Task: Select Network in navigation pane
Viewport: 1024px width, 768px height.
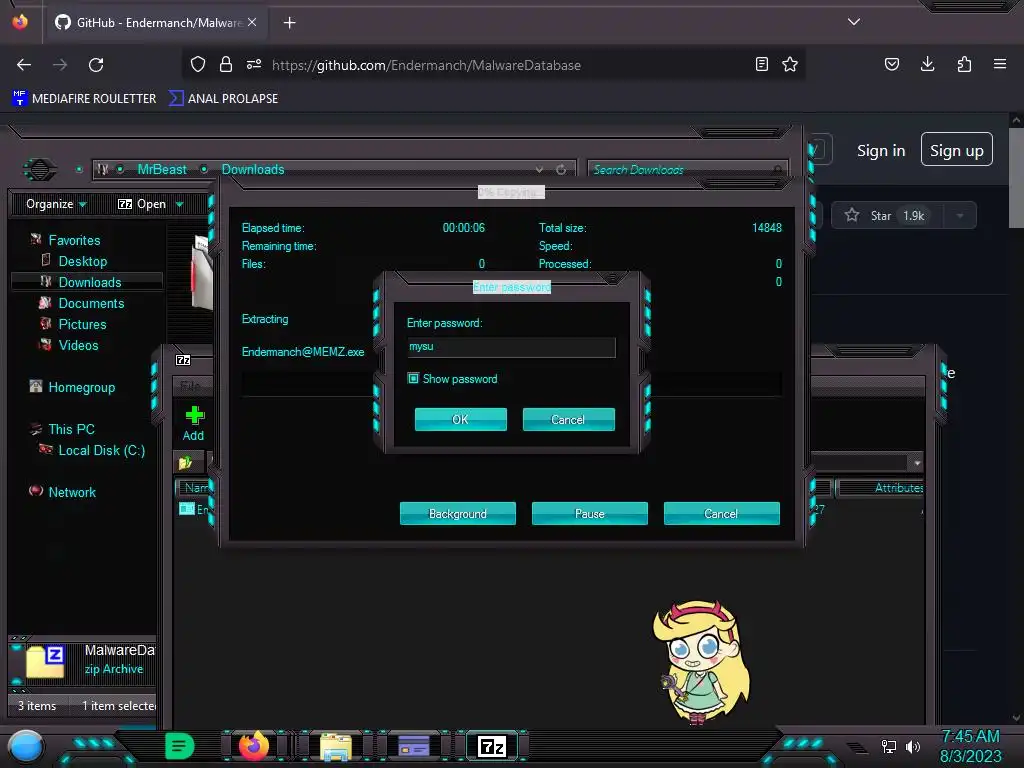Action: point(72,492)
